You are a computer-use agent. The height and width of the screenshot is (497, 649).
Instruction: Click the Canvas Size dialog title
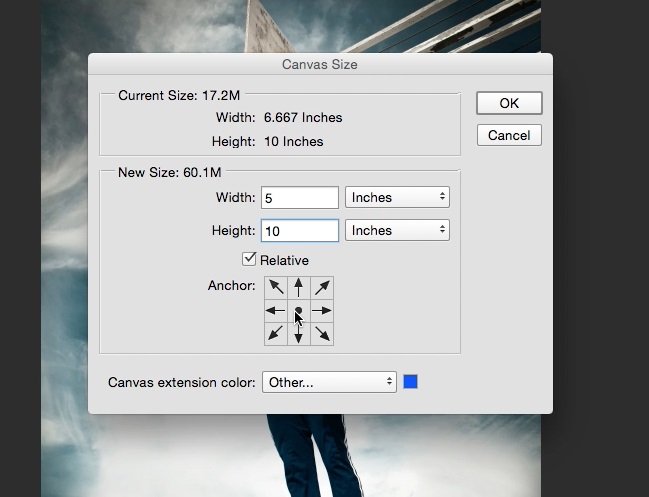coord(320,65)
